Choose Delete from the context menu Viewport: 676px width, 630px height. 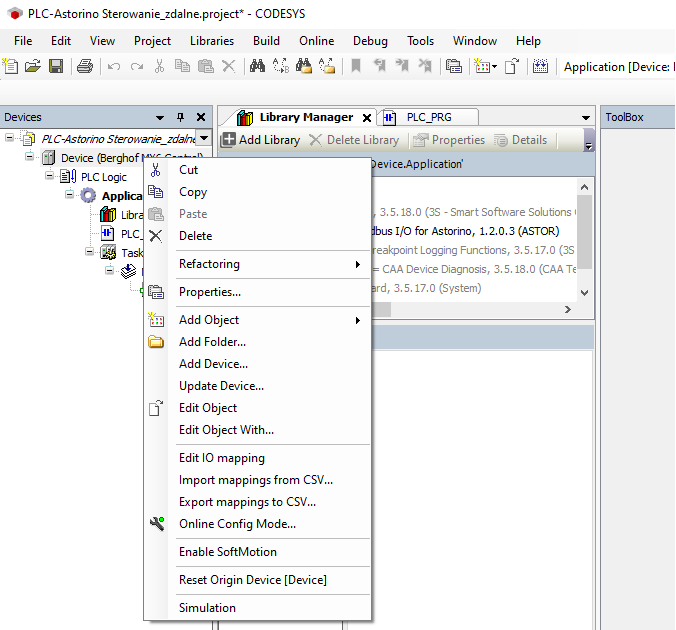pos(258,236)
